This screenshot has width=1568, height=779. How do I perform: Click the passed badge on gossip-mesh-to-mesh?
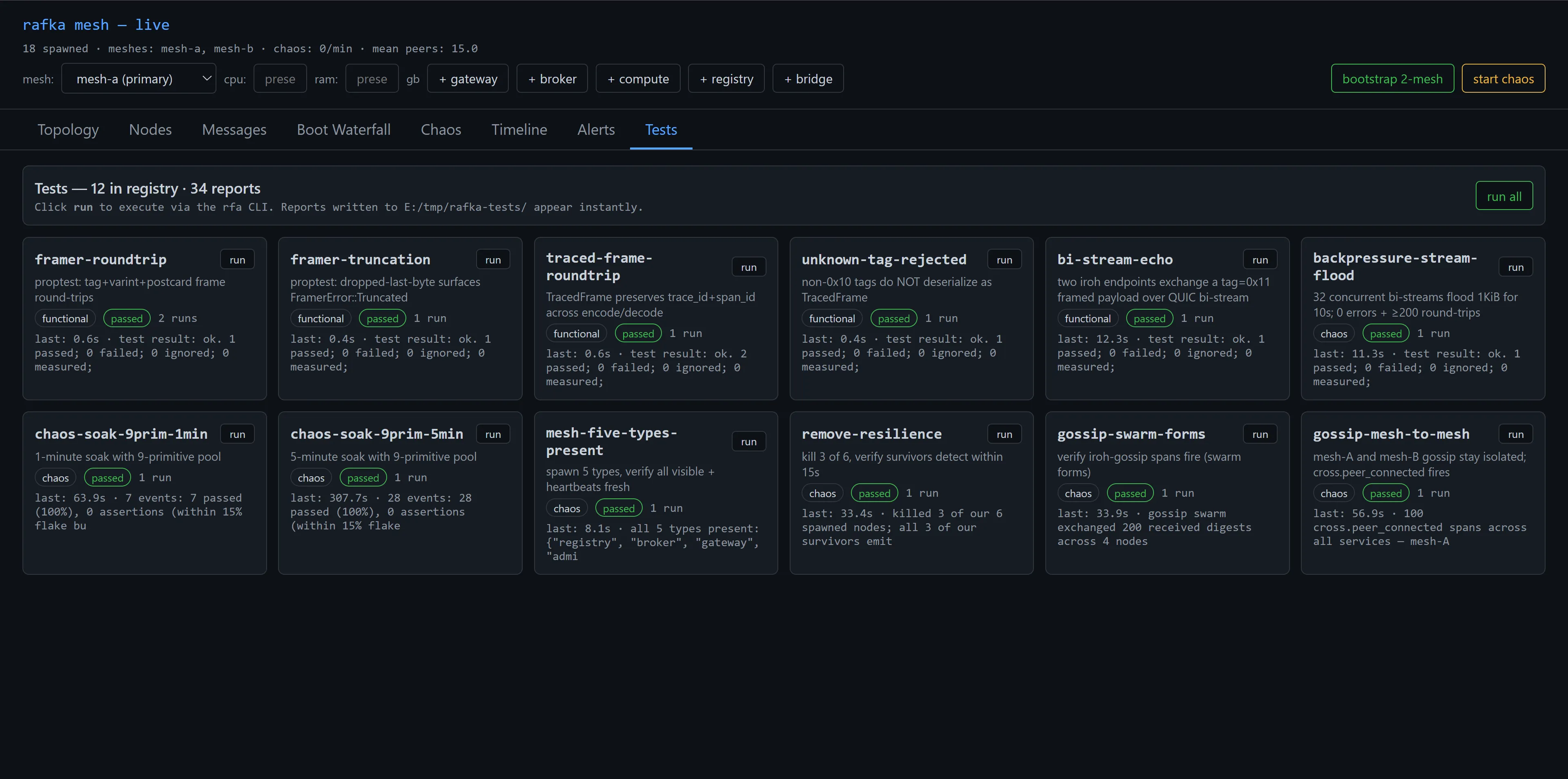click(x=1386, y=493)
